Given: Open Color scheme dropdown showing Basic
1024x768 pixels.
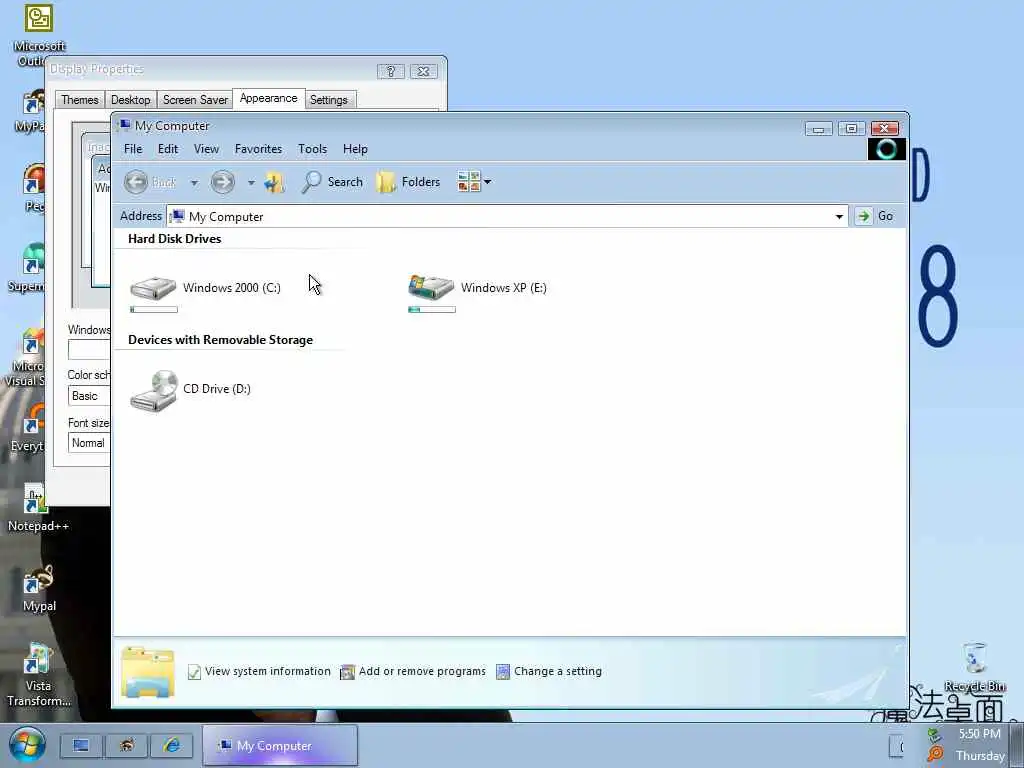Looking at the screenshot, I should coord(89,396).
